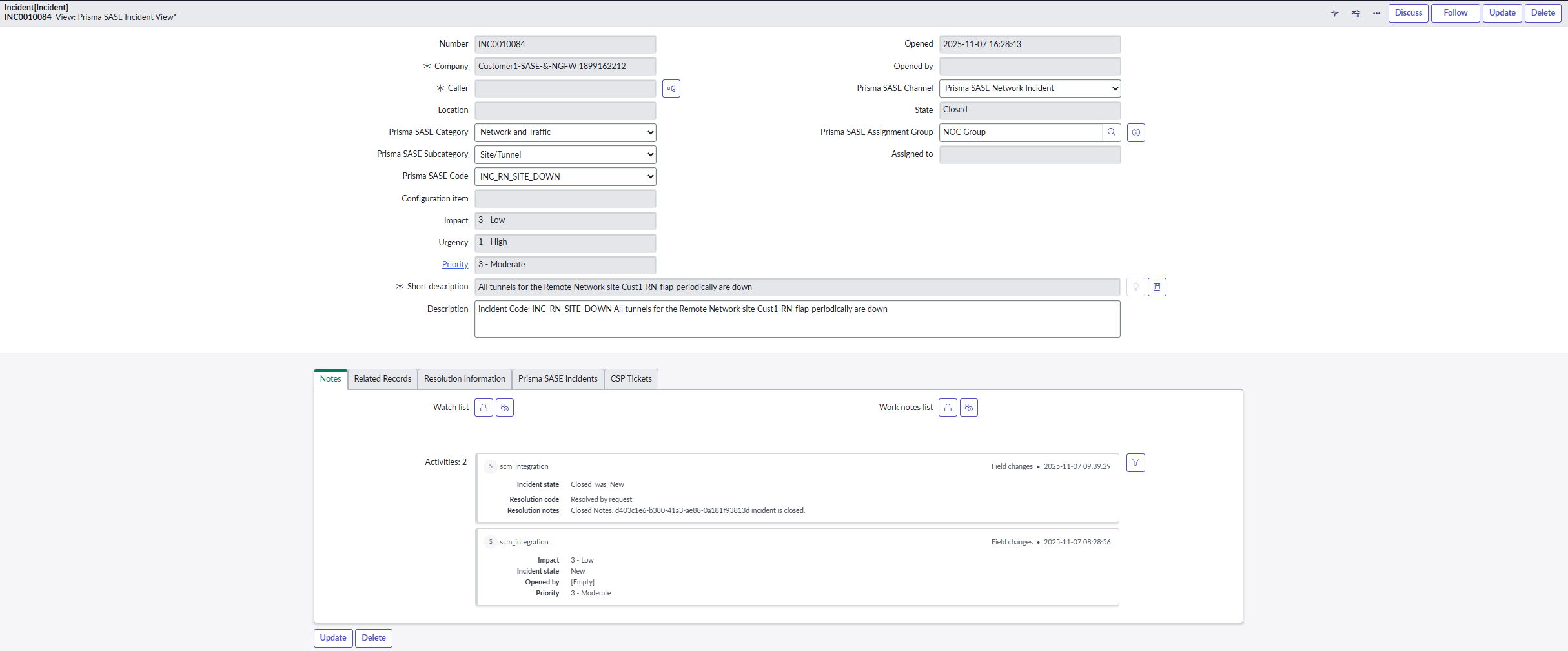Image resolution: width=1568 pixels, height=651 pixels.
Task: Click the Follow button
Action: click(1455, 13)
